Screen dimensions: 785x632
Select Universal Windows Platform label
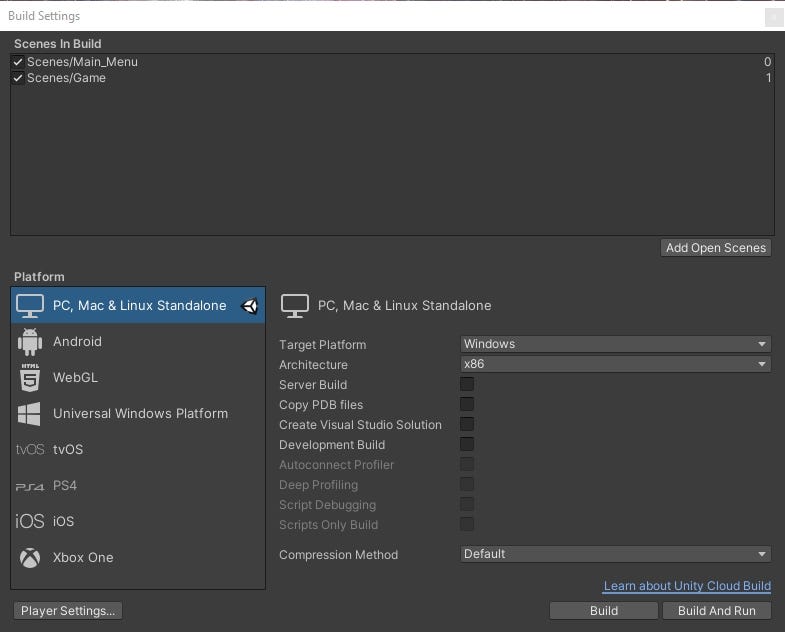(141, 414)
